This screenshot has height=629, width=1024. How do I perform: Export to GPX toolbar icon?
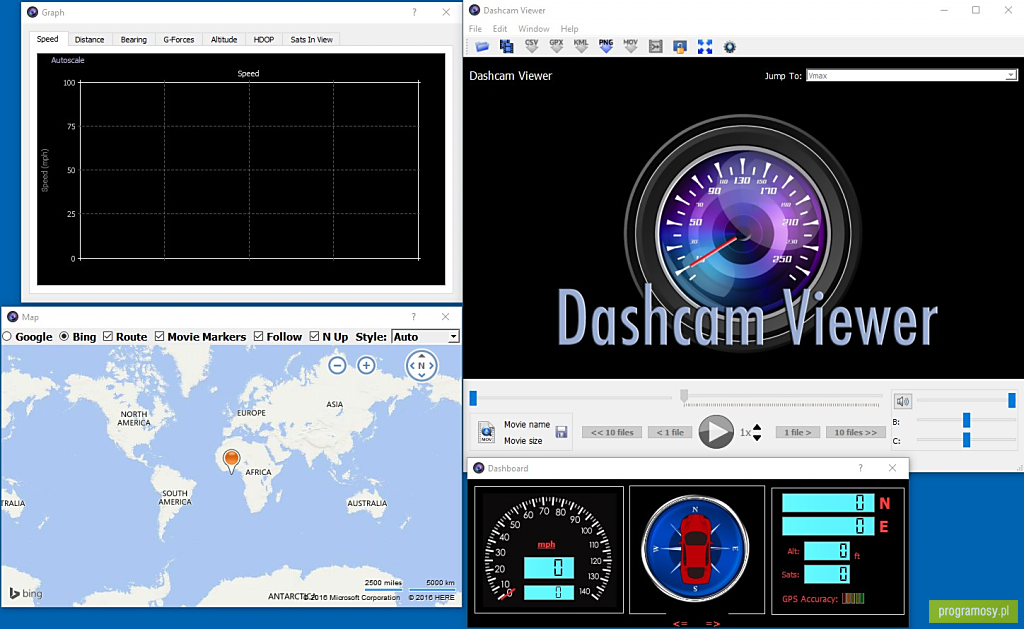556,46
